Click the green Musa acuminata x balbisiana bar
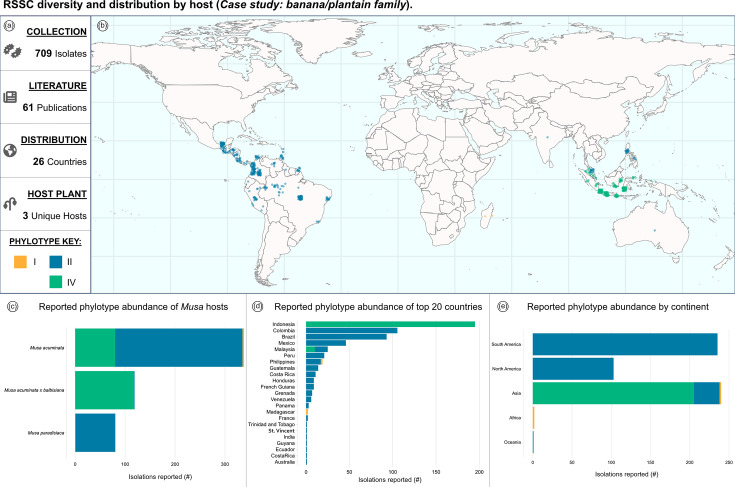The height and width of the screenshot is (487, 735). pyautogui.click(x=105, y=390)
